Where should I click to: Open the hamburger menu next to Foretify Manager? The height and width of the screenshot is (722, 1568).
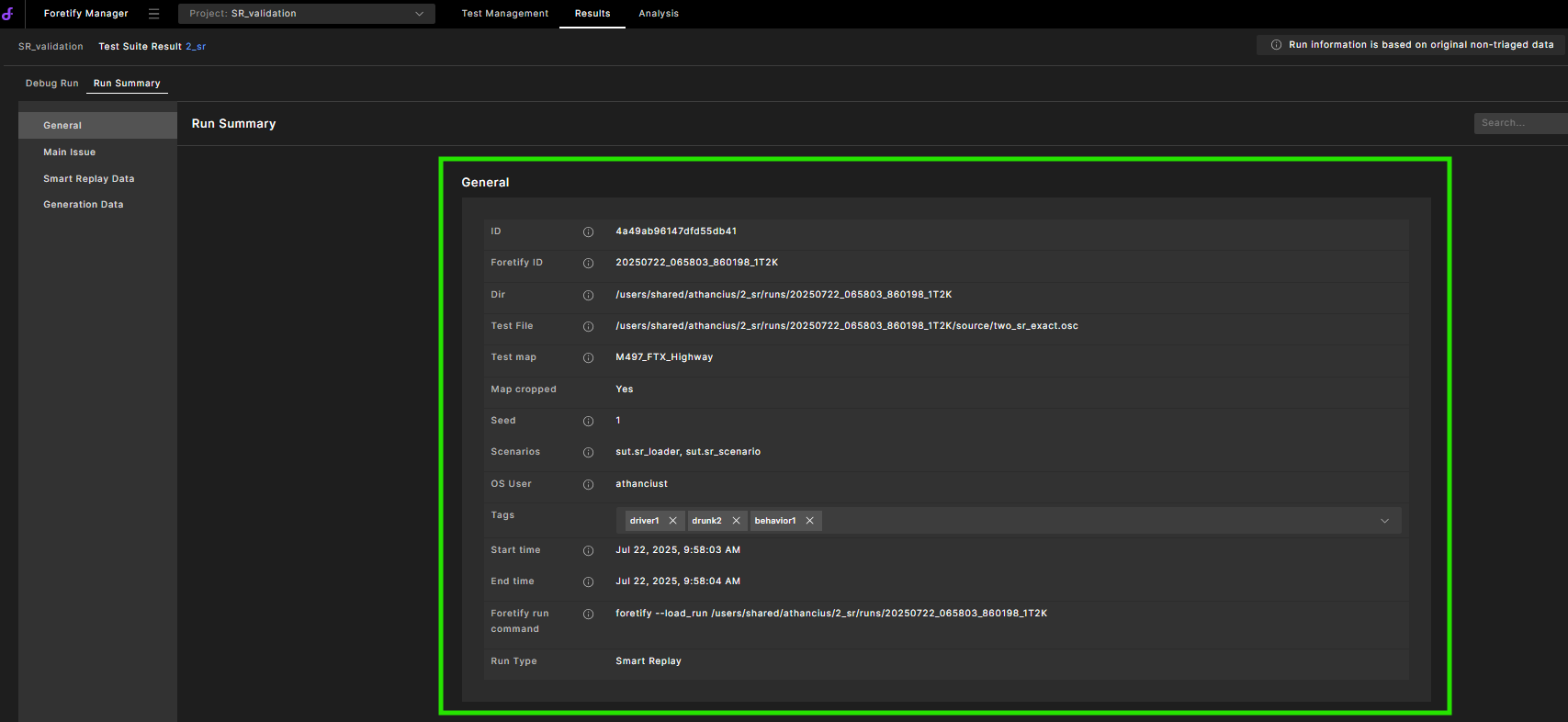click(x=153, y=14)
